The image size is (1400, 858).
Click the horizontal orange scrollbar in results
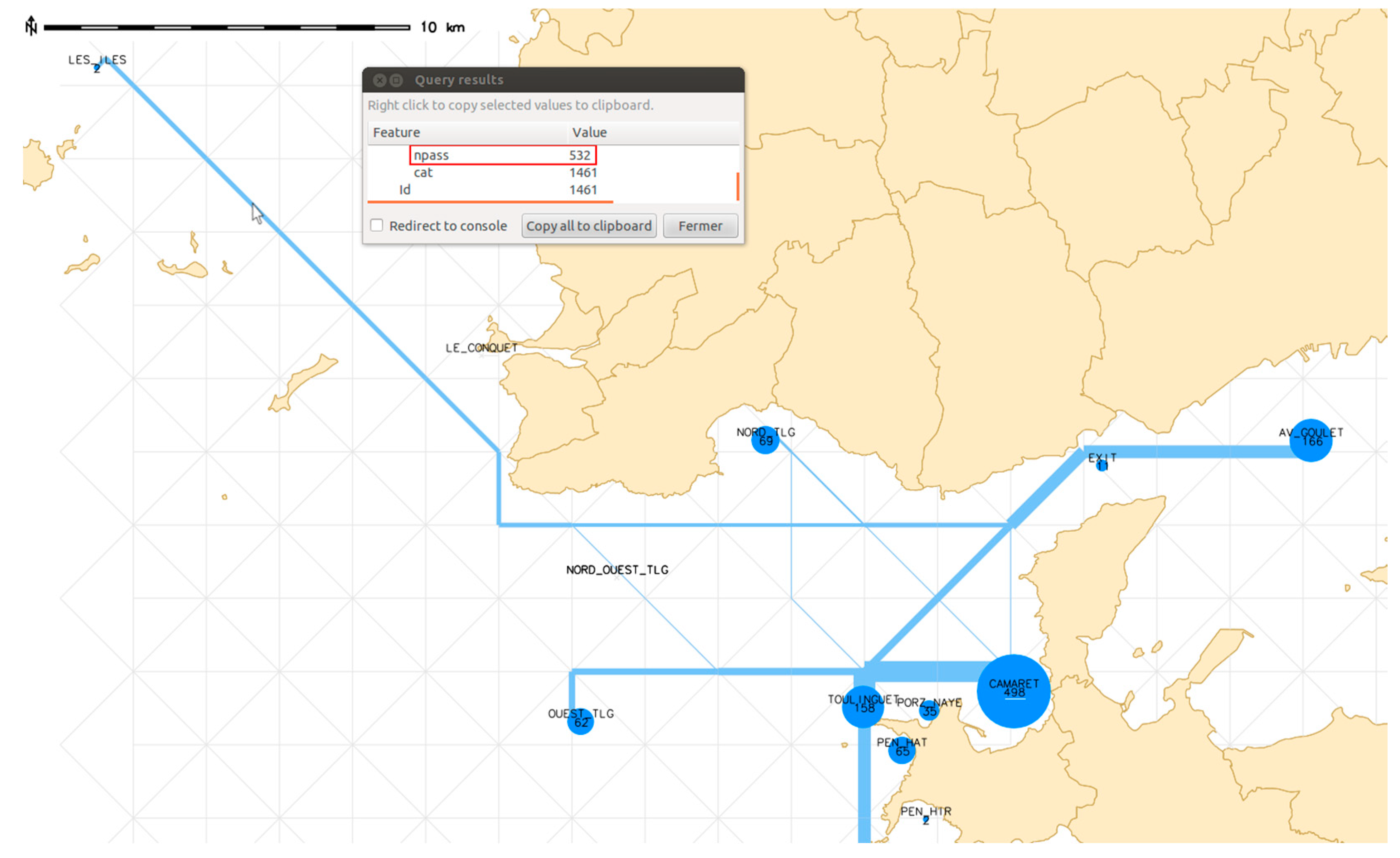click(490, 202)
